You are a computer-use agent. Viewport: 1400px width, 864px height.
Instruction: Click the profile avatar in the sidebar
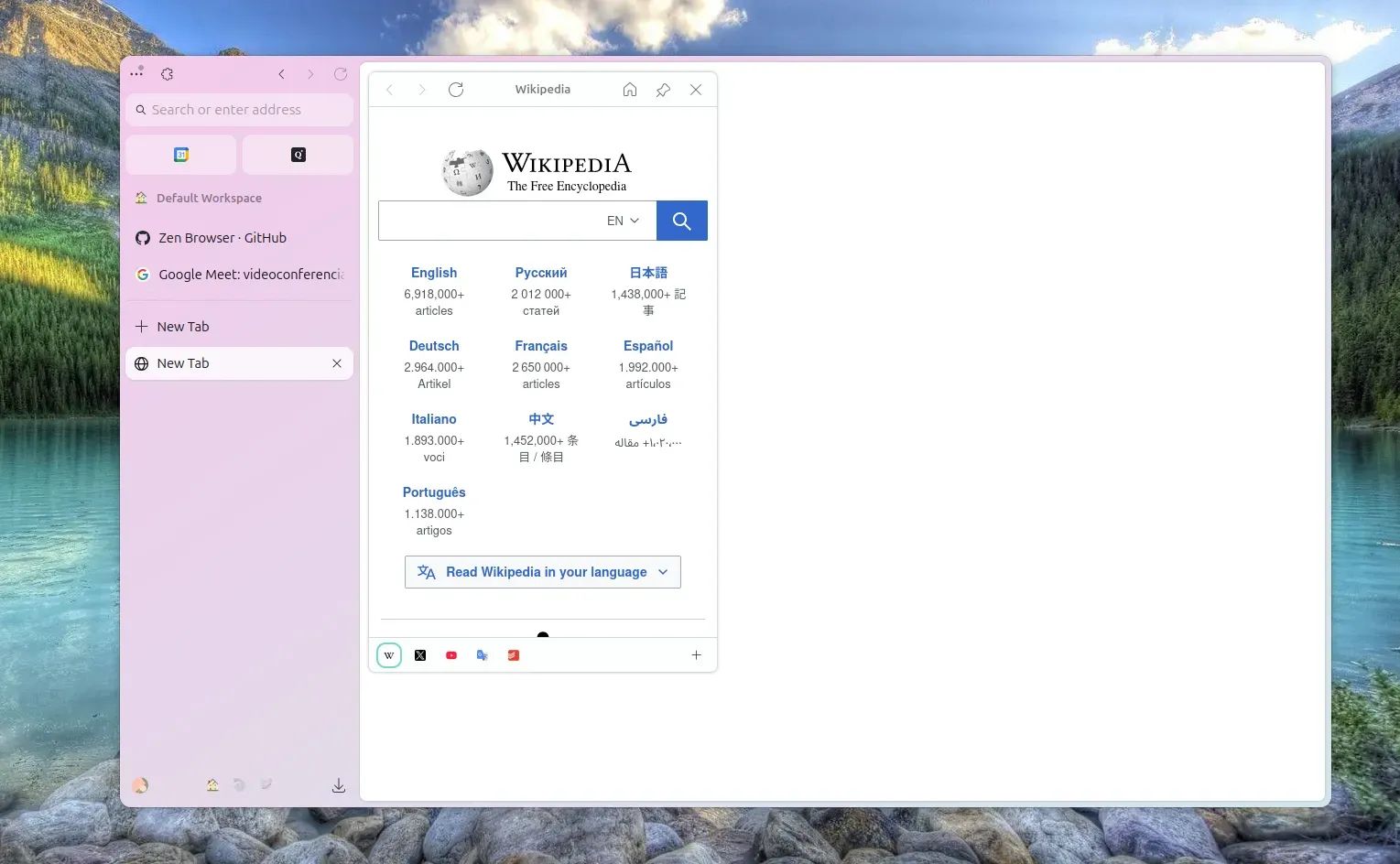pos(140,785)
